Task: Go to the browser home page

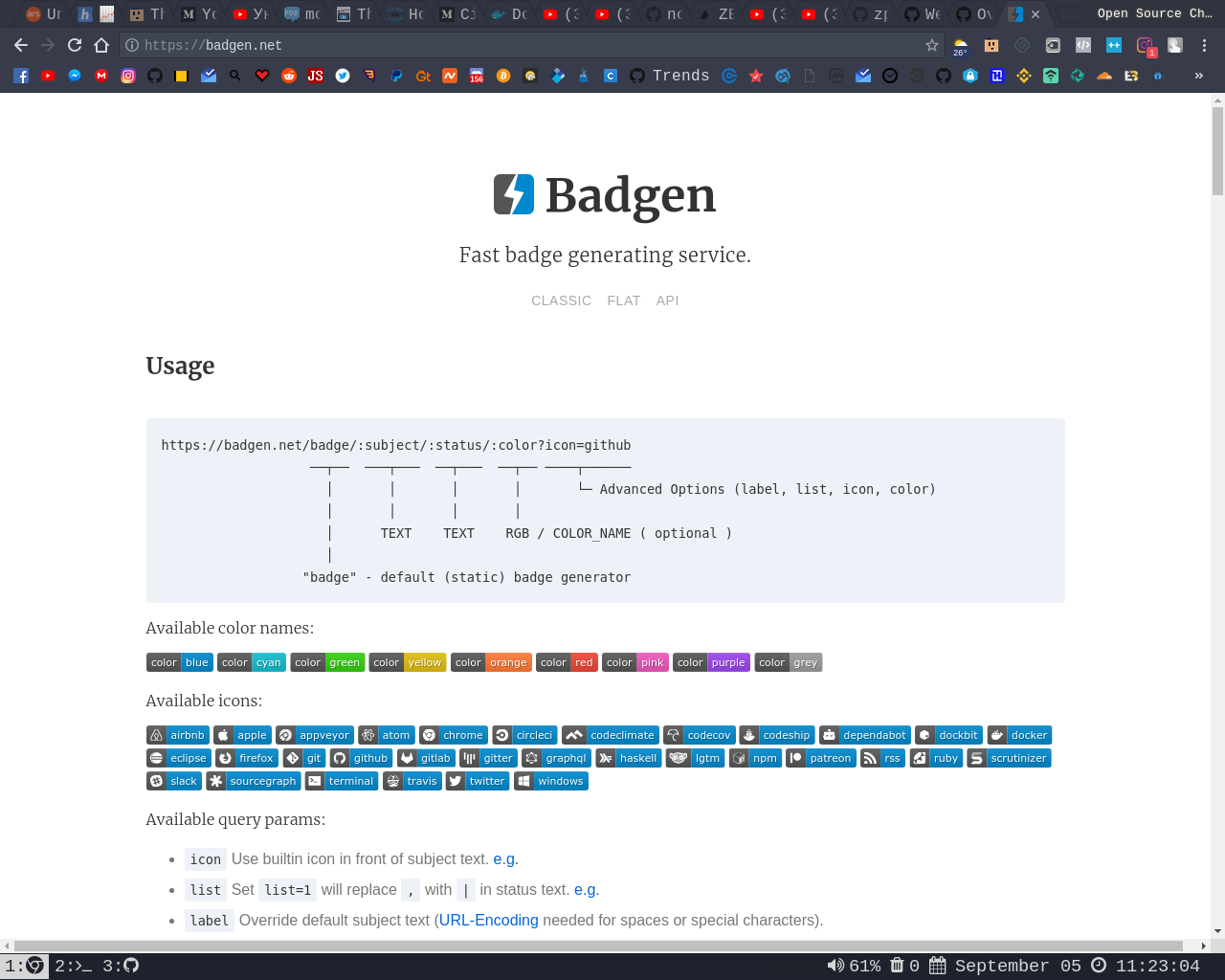Action: (x=101, y=45)
